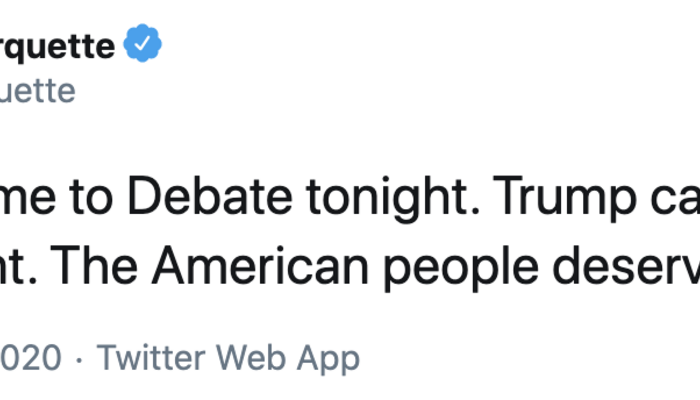Click the gray username handle ending "uette"
Screen dimensions: 700x400
point(37,91)
